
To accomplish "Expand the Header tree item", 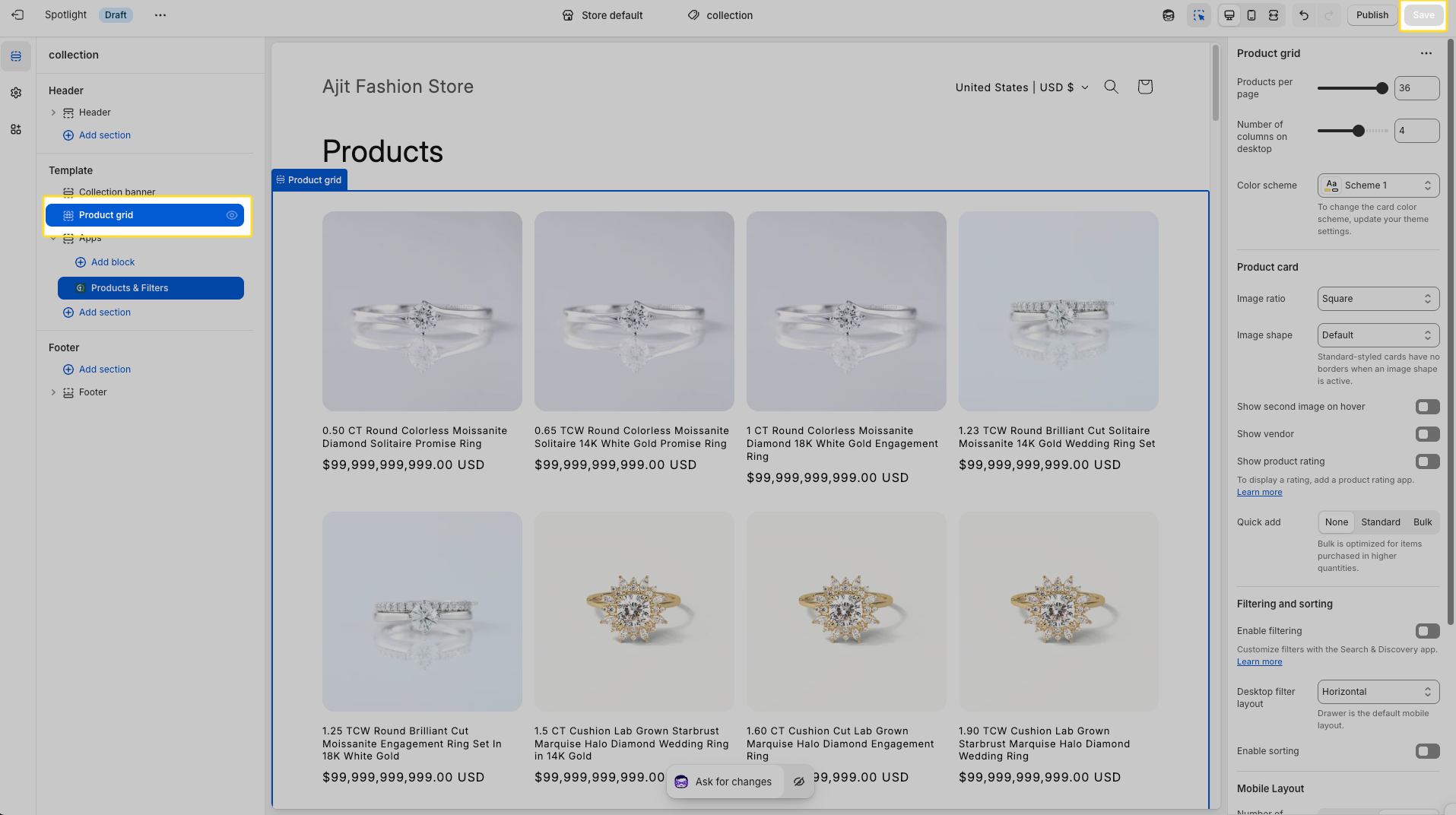I will coord(53,112).
